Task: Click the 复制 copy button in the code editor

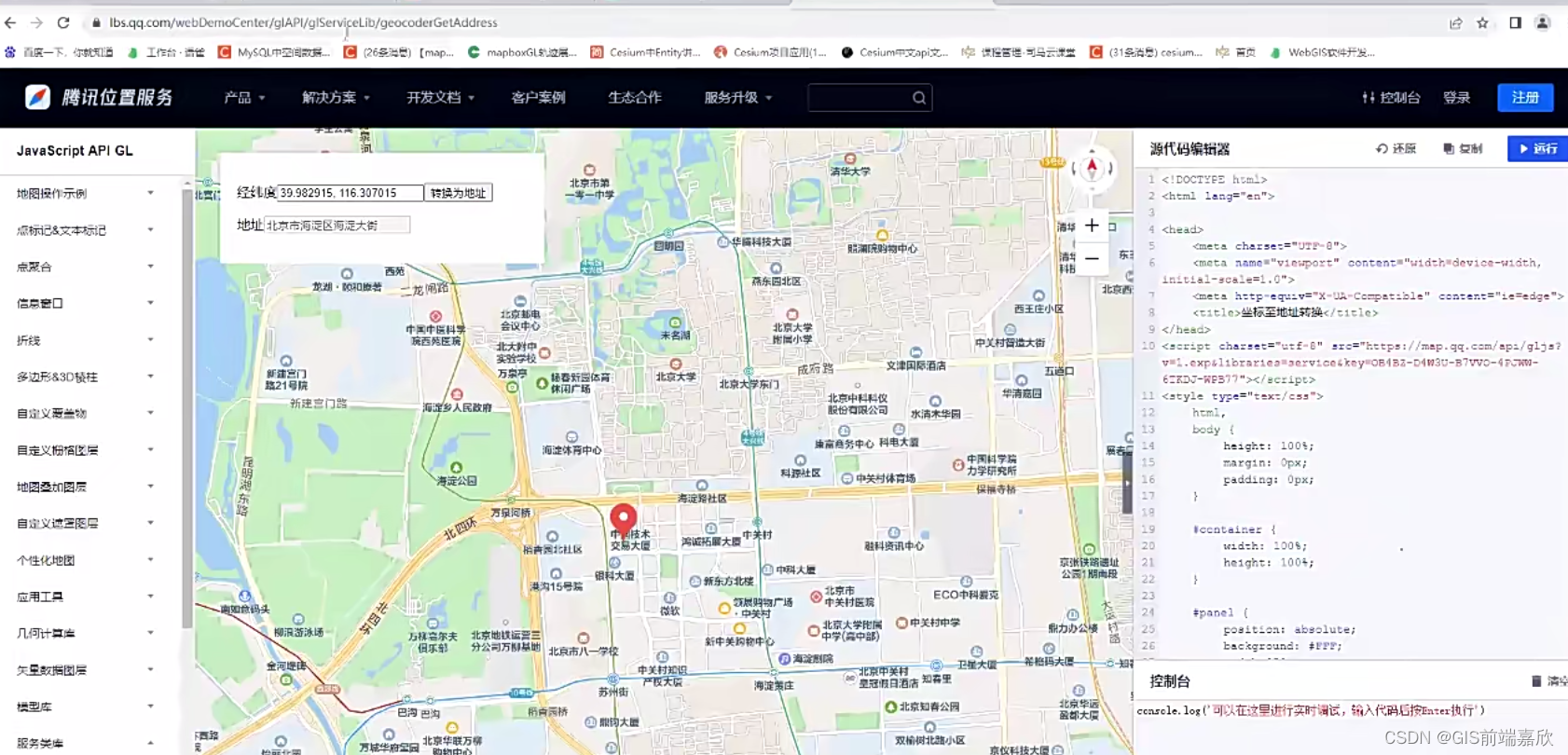Action: coord(1464,149)
